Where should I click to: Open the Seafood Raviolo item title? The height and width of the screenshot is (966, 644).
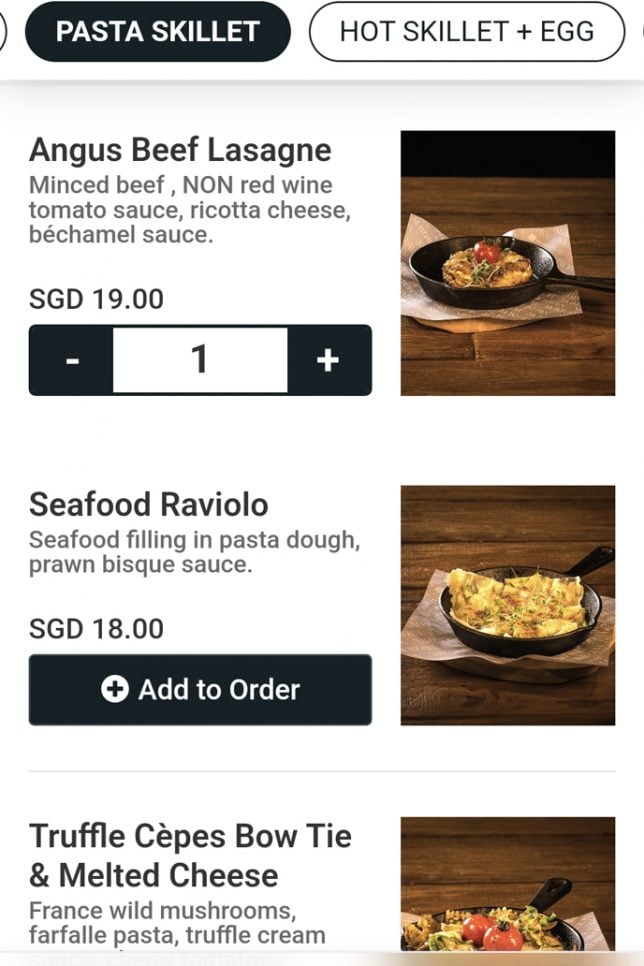pos(148,504)
